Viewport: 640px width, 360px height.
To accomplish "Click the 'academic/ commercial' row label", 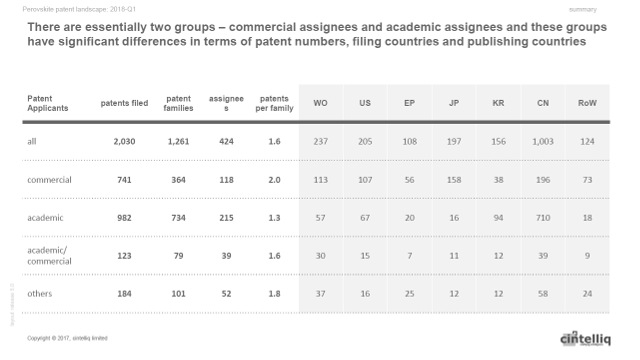I will [49, 256].
